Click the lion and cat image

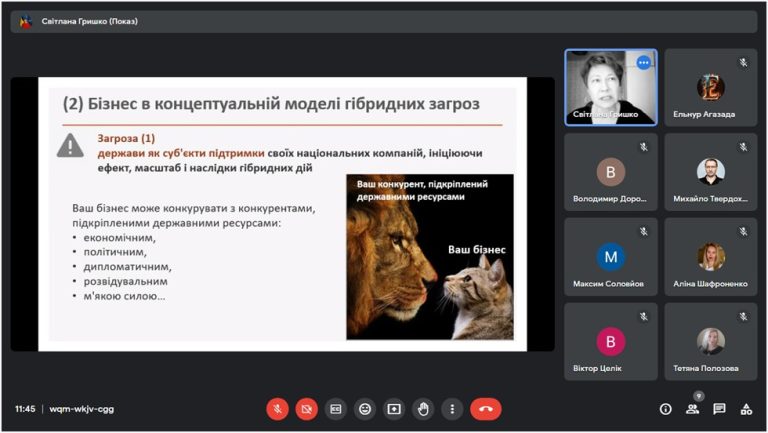click(x=430, y=257)
